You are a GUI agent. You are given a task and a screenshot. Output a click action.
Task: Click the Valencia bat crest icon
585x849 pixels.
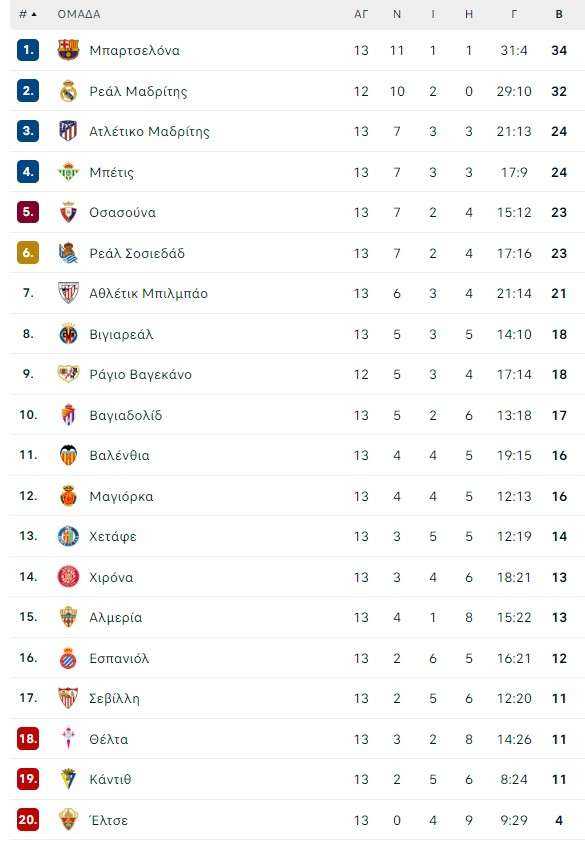click(68, 455)
